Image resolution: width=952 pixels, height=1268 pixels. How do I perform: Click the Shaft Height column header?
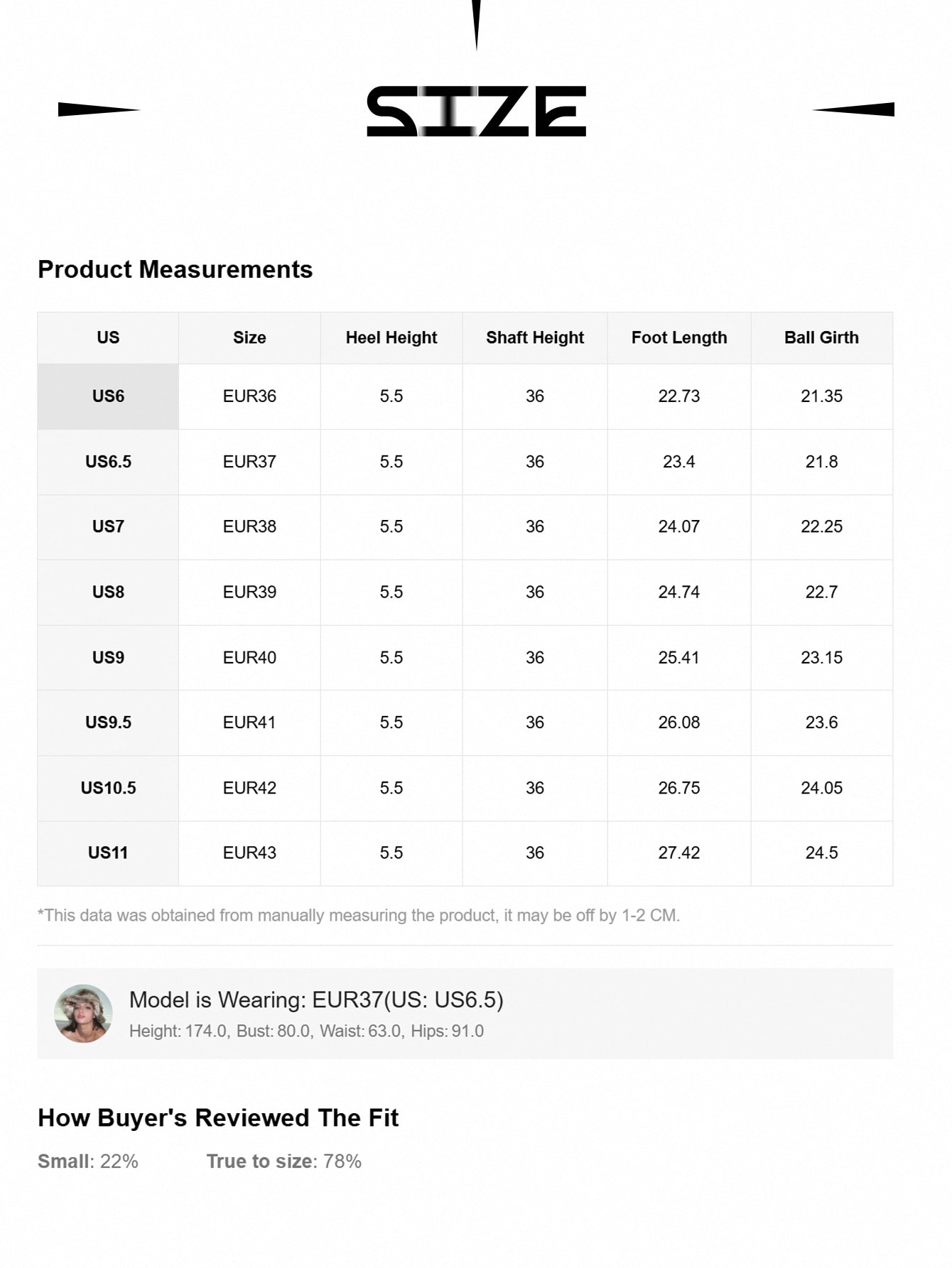(535, 337)
